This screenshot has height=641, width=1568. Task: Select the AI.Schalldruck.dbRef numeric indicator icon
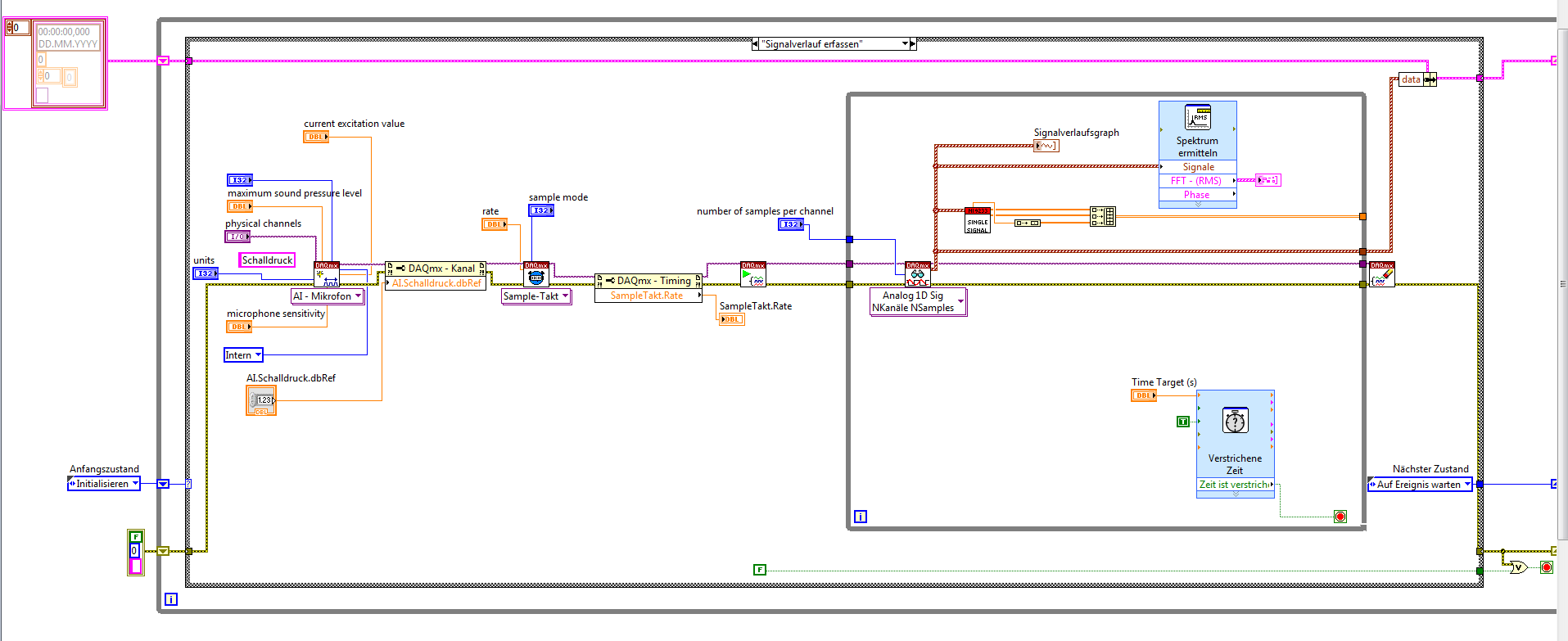tap(261, 400)
